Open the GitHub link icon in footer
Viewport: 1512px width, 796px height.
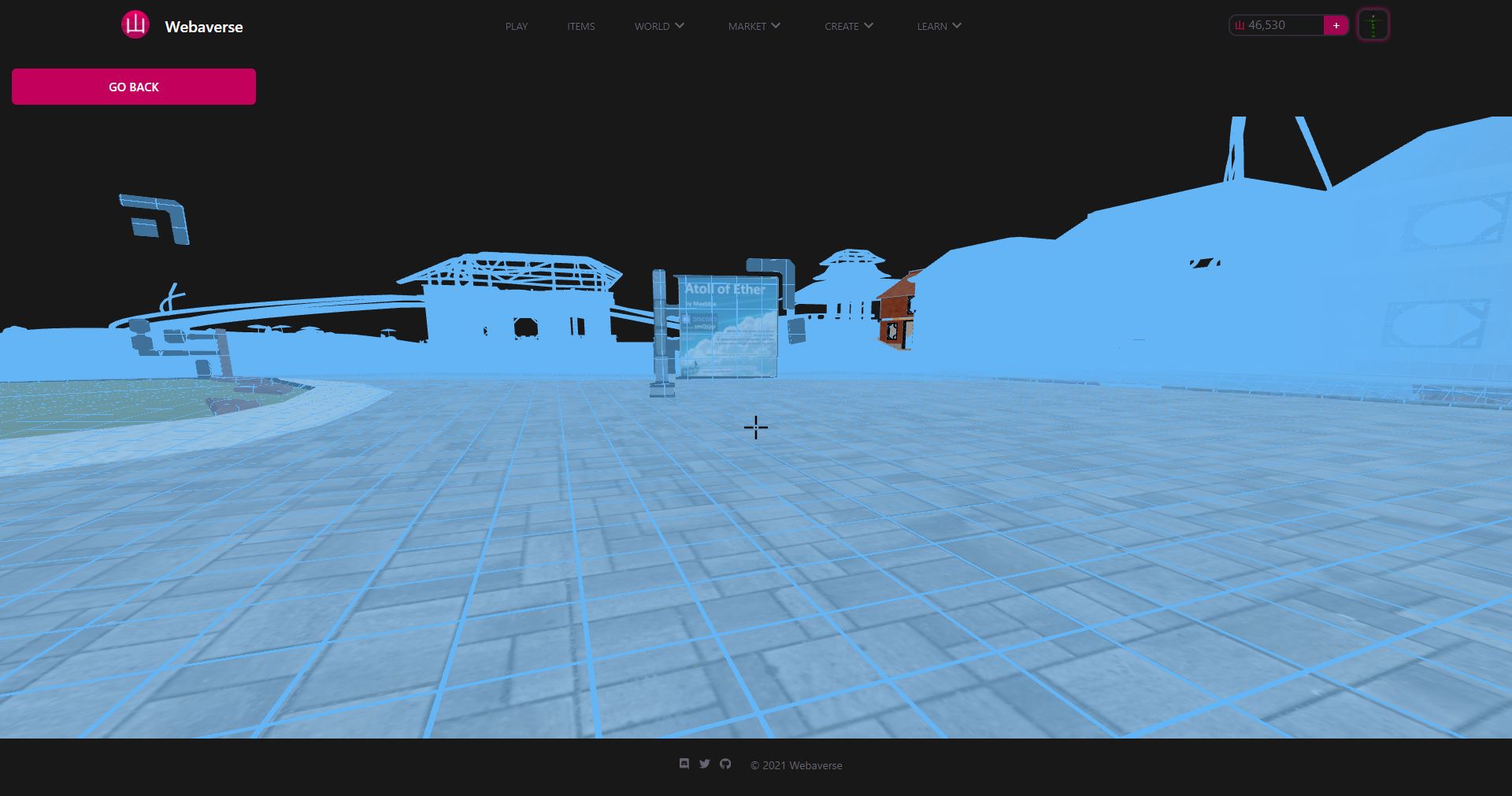[x=725, y=764]
